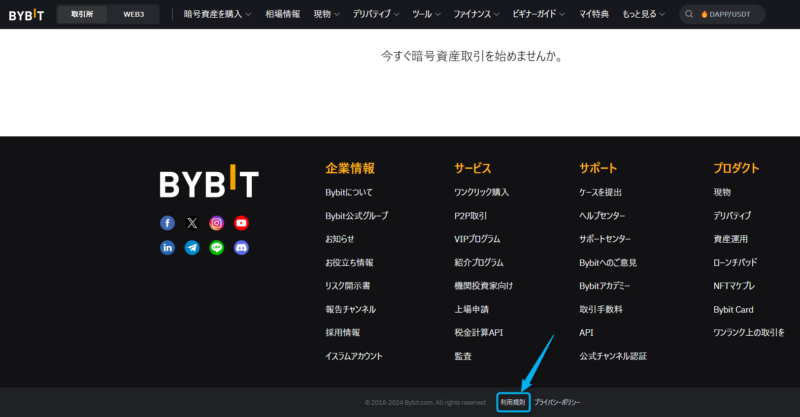
Task: Open Bybitへのご意見 link
Action: (x=608, y=262)
